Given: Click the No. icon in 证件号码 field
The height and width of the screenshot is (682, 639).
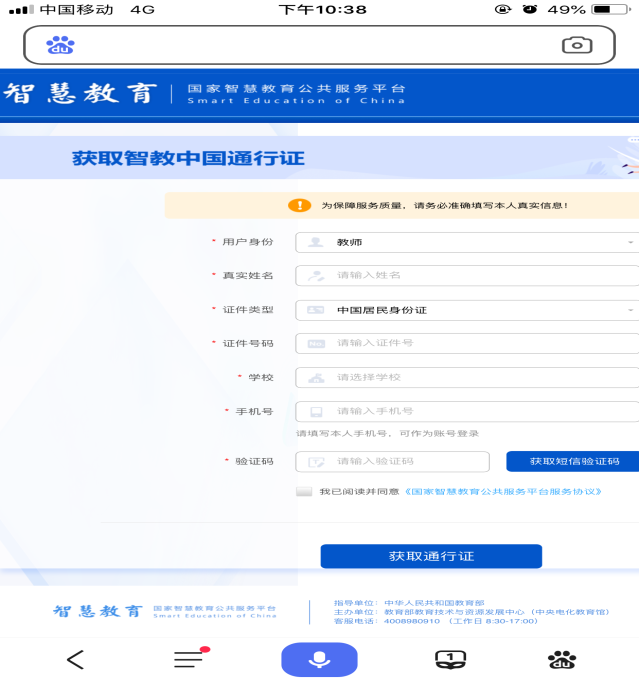Looking at the screenshot, I should (x=316, y=344).
